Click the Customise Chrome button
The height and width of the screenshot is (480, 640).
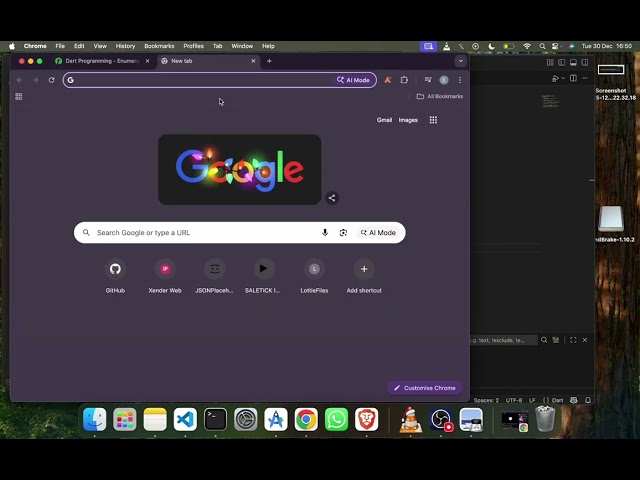pyautogui.click(x=424, y=388)
